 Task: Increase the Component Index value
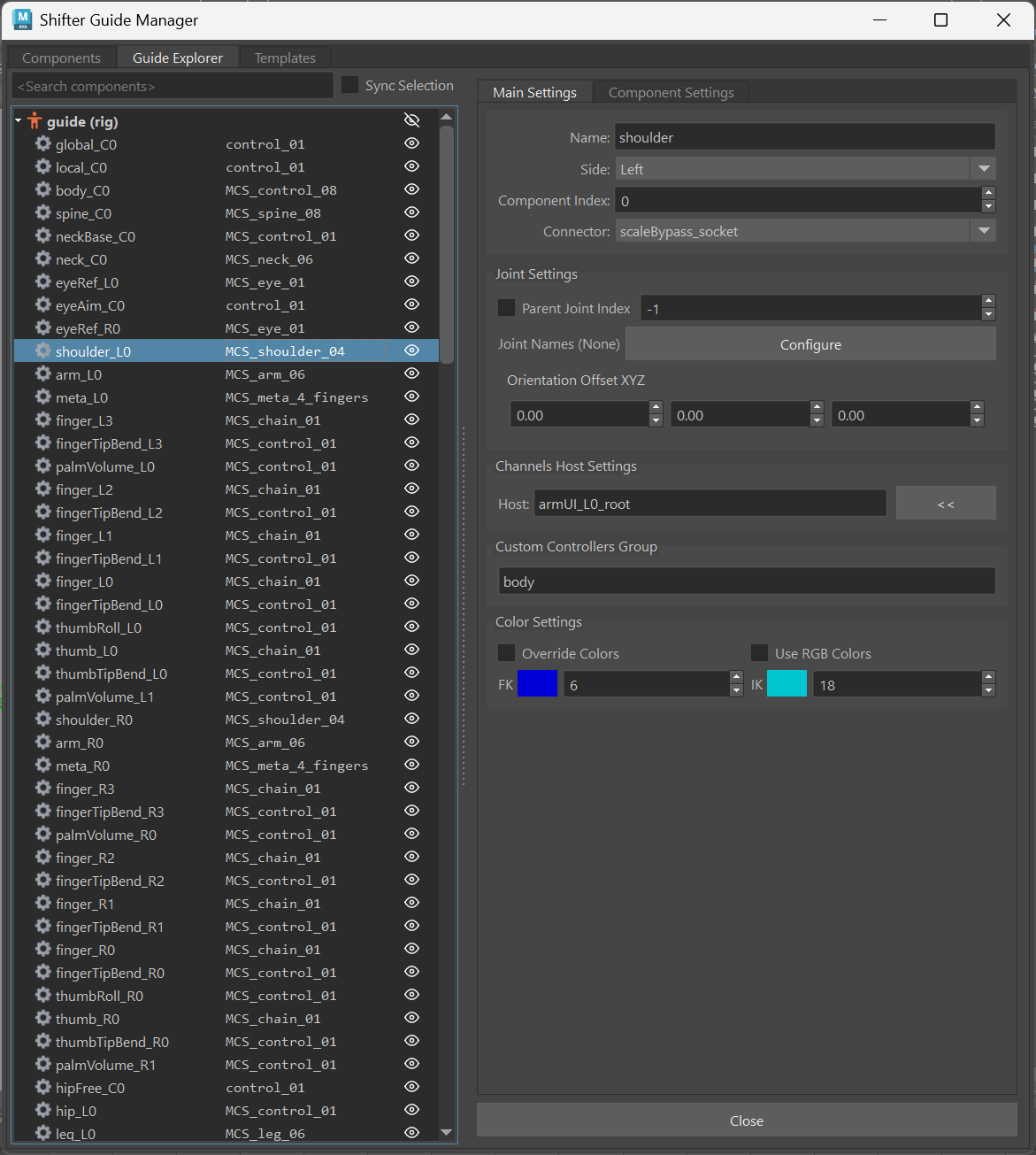(x=988, y=194)
